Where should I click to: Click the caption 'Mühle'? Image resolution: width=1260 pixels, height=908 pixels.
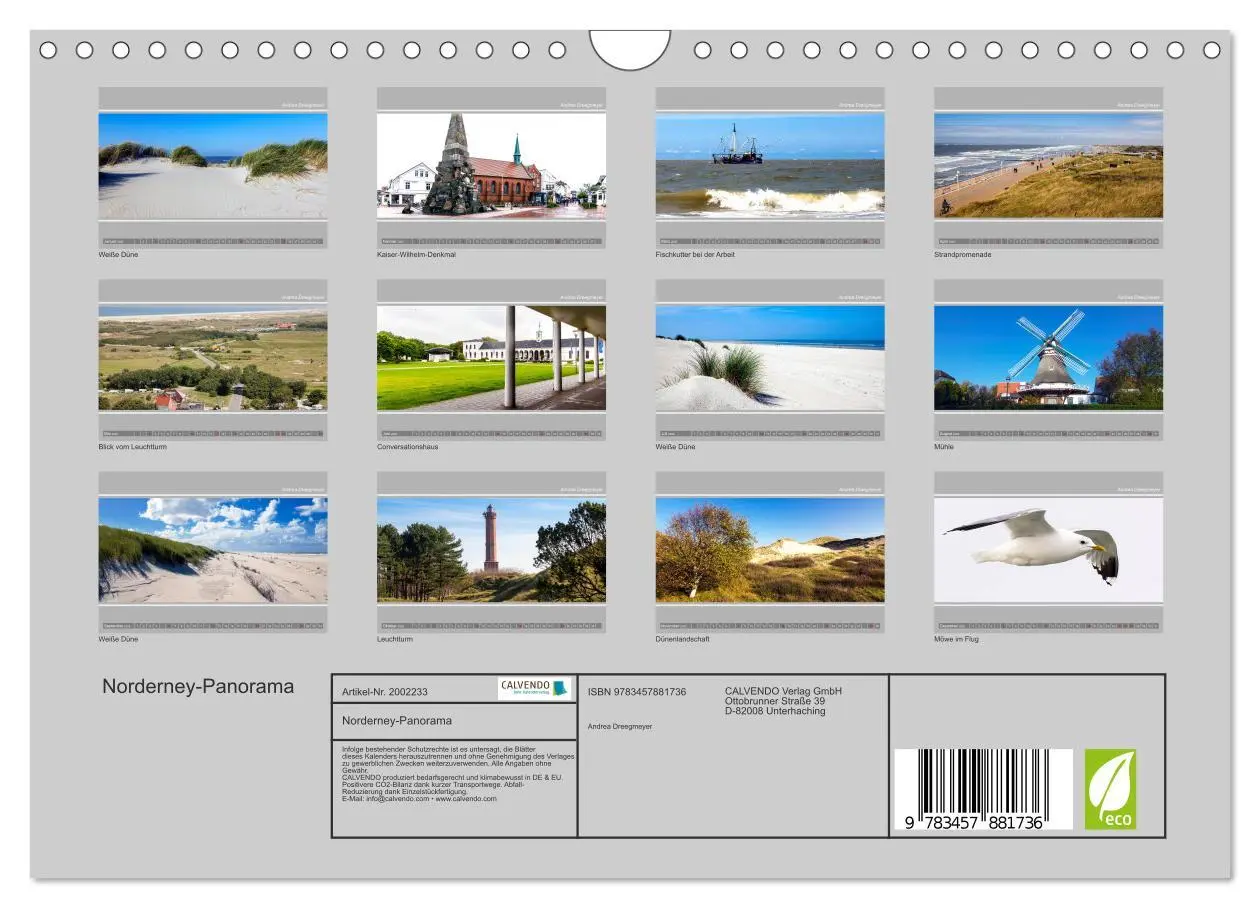(x=944, y=447)
